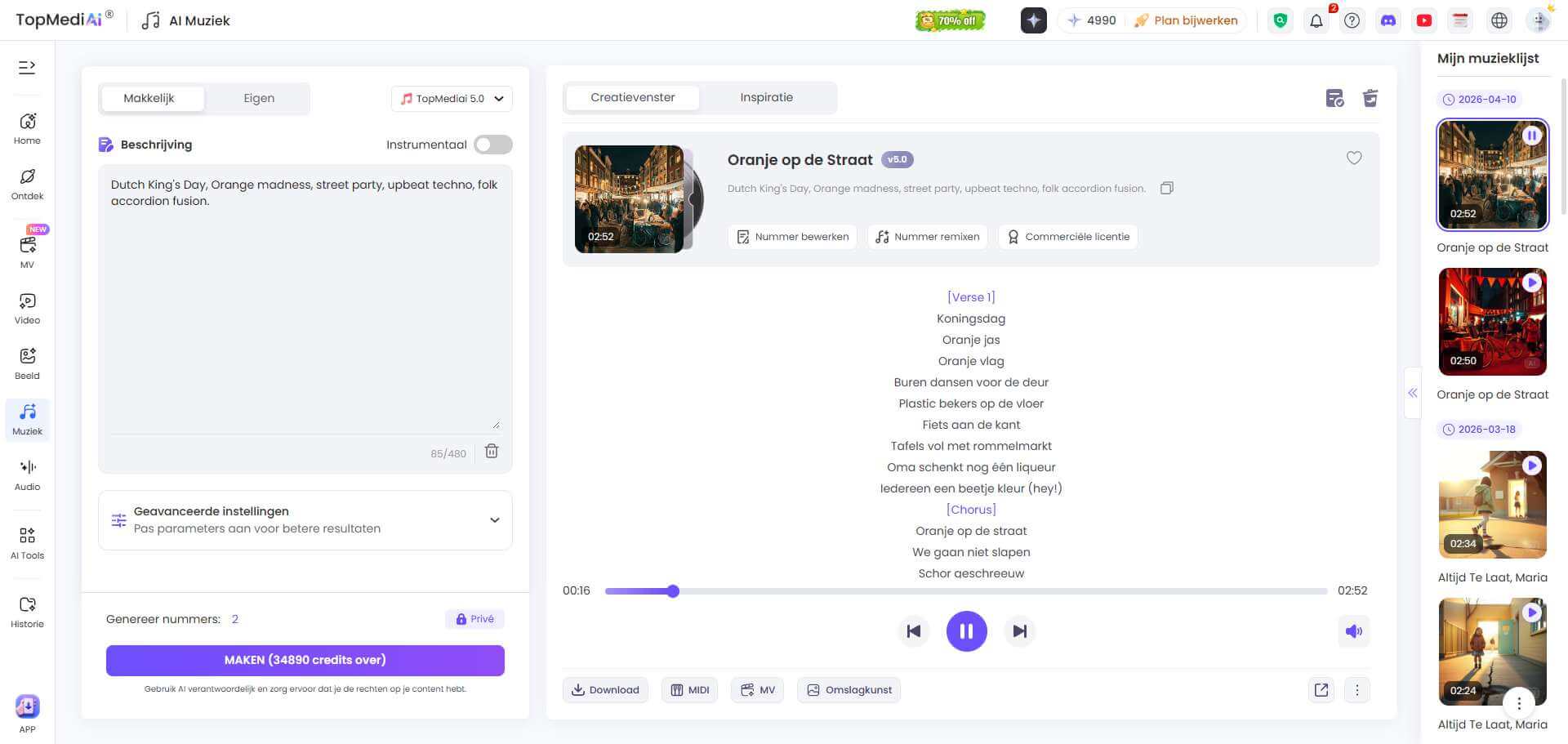The image size is (1568, 744).
Task: Click the MAKEN generate button
Action: [305, 660]
